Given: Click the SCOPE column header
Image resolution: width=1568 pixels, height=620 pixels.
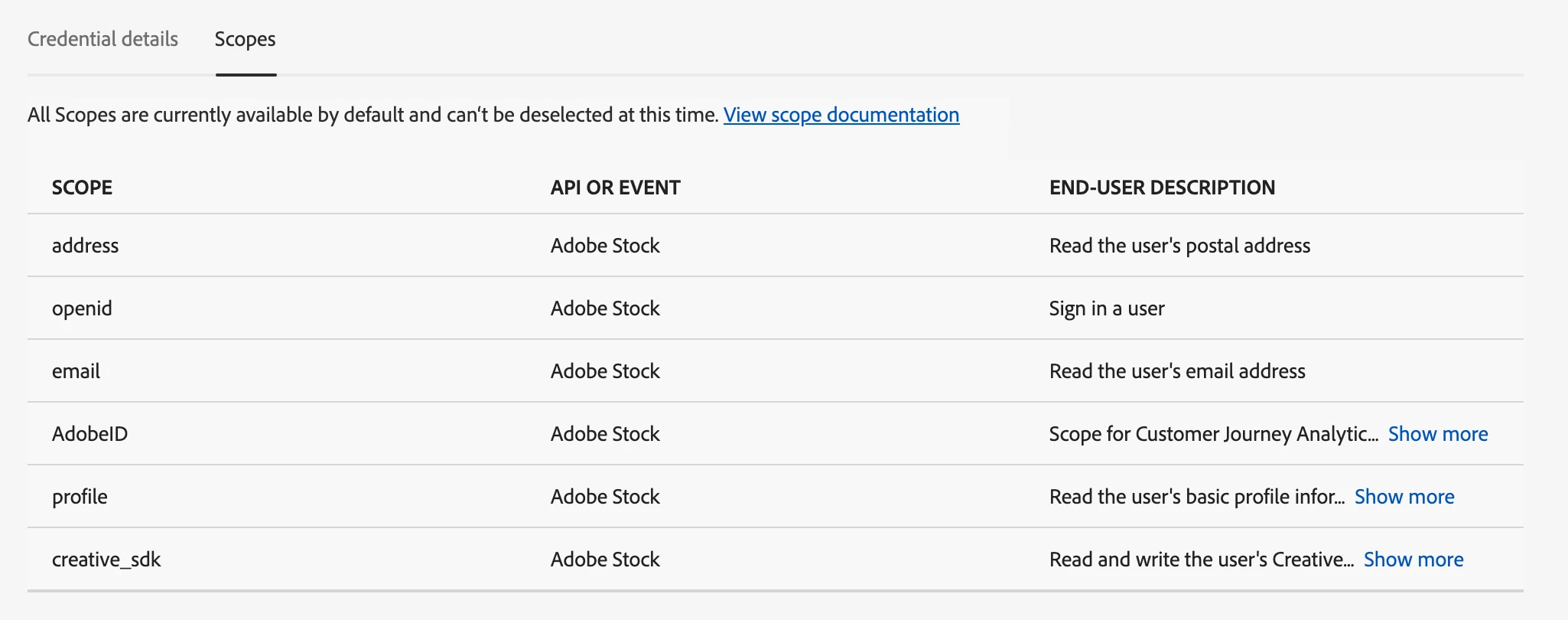Looking at the screenshot, I should point(82,188).
